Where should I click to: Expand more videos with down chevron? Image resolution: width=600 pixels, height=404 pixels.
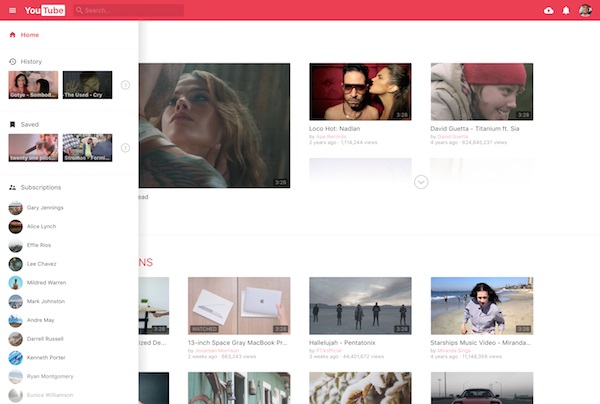[421, 182]
